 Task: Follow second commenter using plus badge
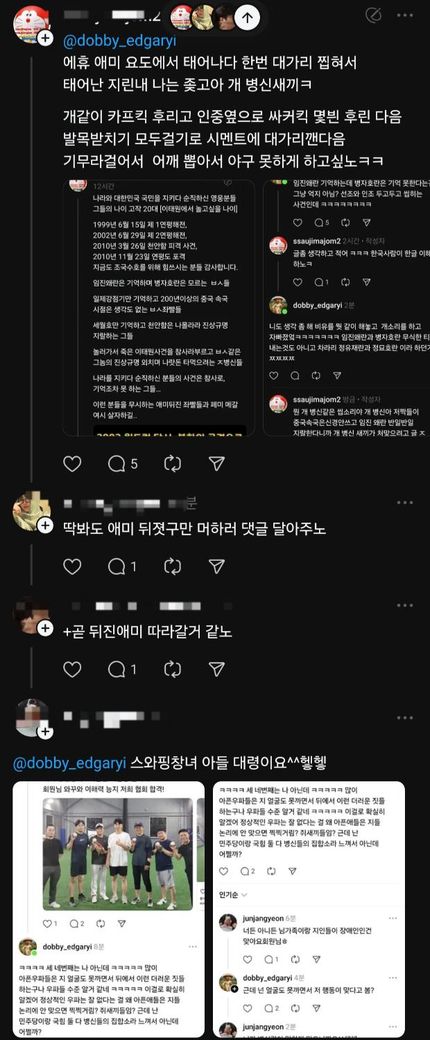45,525
